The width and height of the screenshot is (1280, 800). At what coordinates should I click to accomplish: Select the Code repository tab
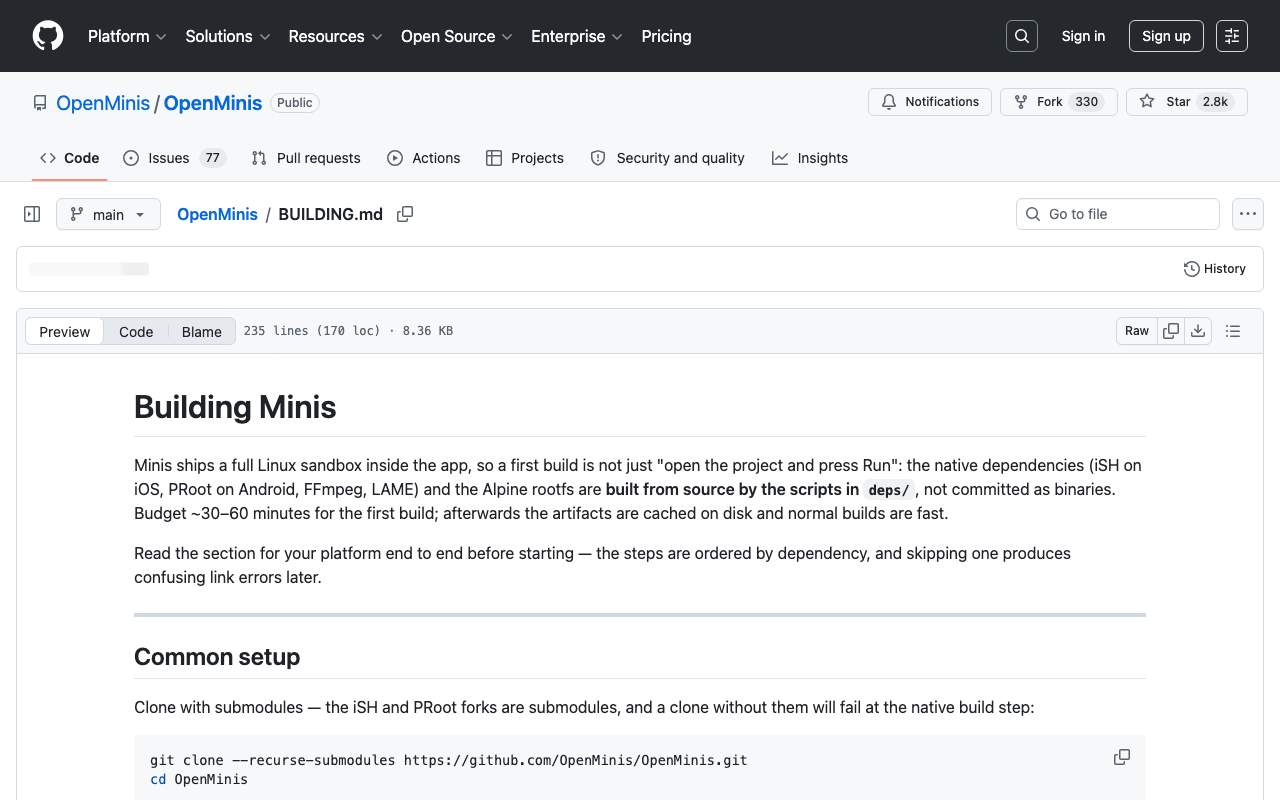(70, 158)
